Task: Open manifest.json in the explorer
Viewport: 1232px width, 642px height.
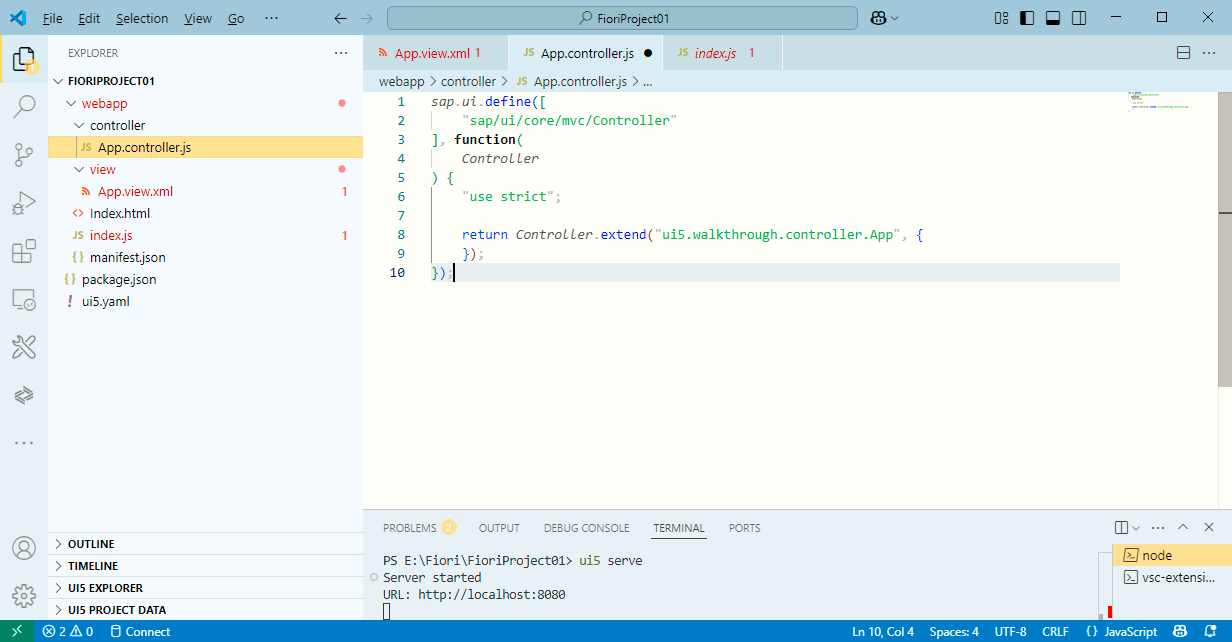Action: (205, 257)
